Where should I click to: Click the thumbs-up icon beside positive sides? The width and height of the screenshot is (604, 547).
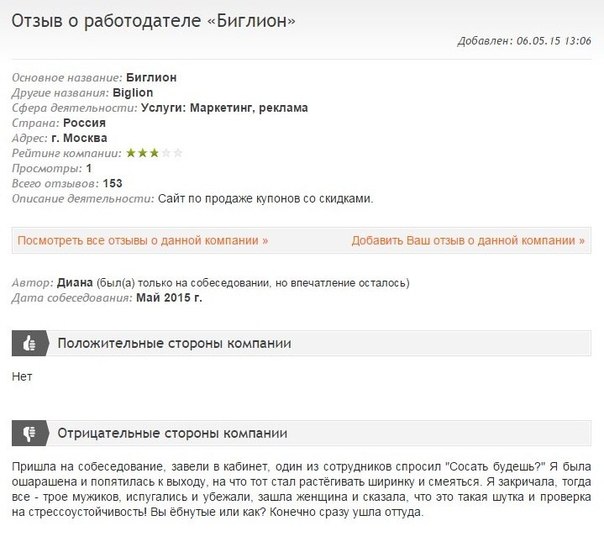coord(28,343)
